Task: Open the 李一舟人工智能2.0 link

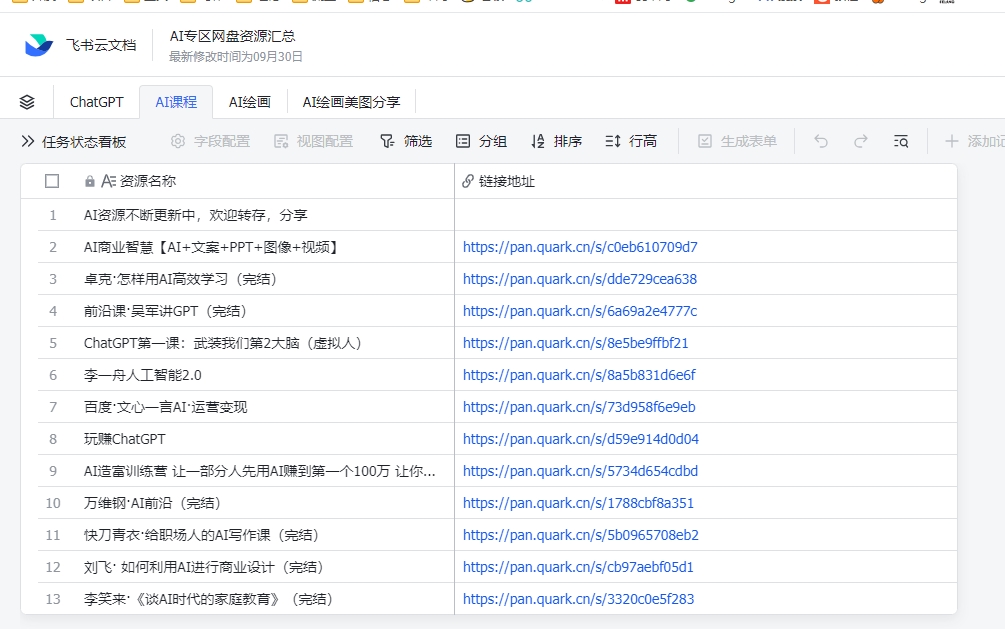Action: click(x=579, y=375)
